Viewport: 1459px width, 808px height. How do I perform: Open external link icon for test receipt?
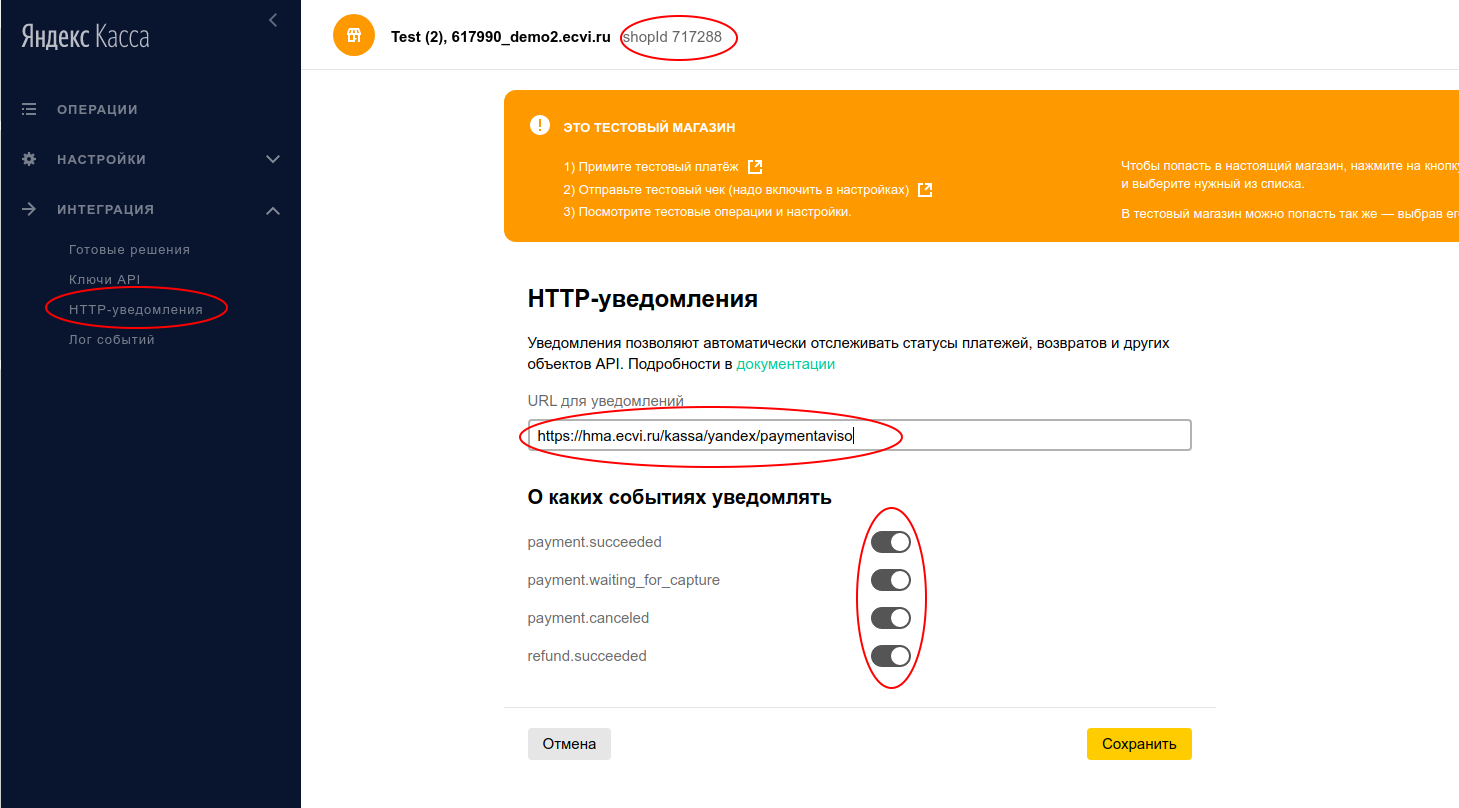pyautogui.click(x=925, y=190)
